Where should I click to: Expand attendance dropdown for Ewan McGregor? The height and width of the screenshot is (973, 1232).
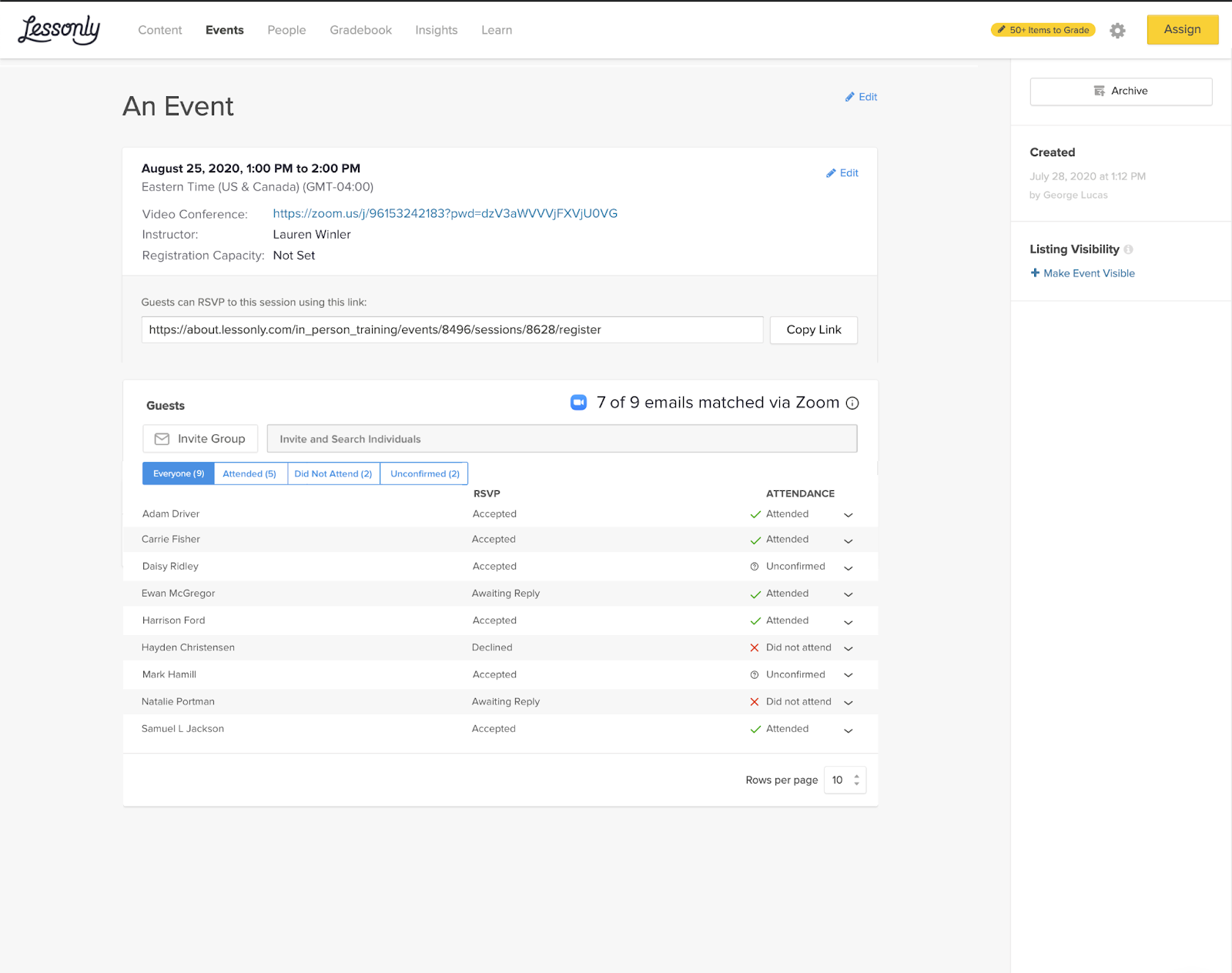(x=849, y=594)
